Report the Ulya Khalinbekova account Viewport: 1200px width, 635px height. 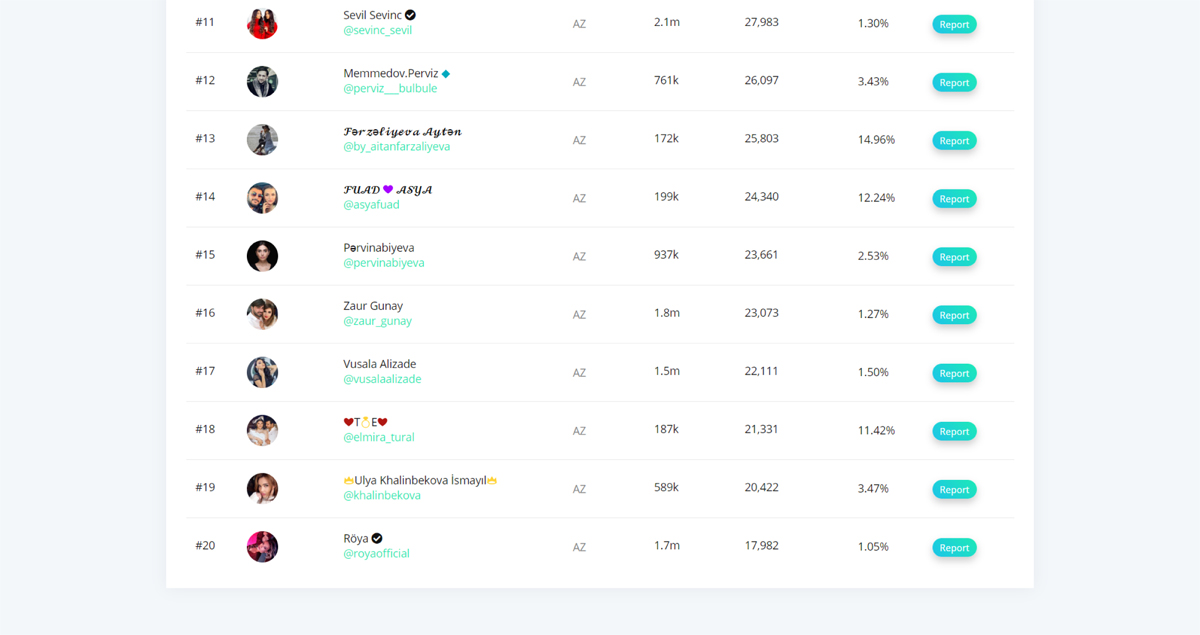pos(954,489)
